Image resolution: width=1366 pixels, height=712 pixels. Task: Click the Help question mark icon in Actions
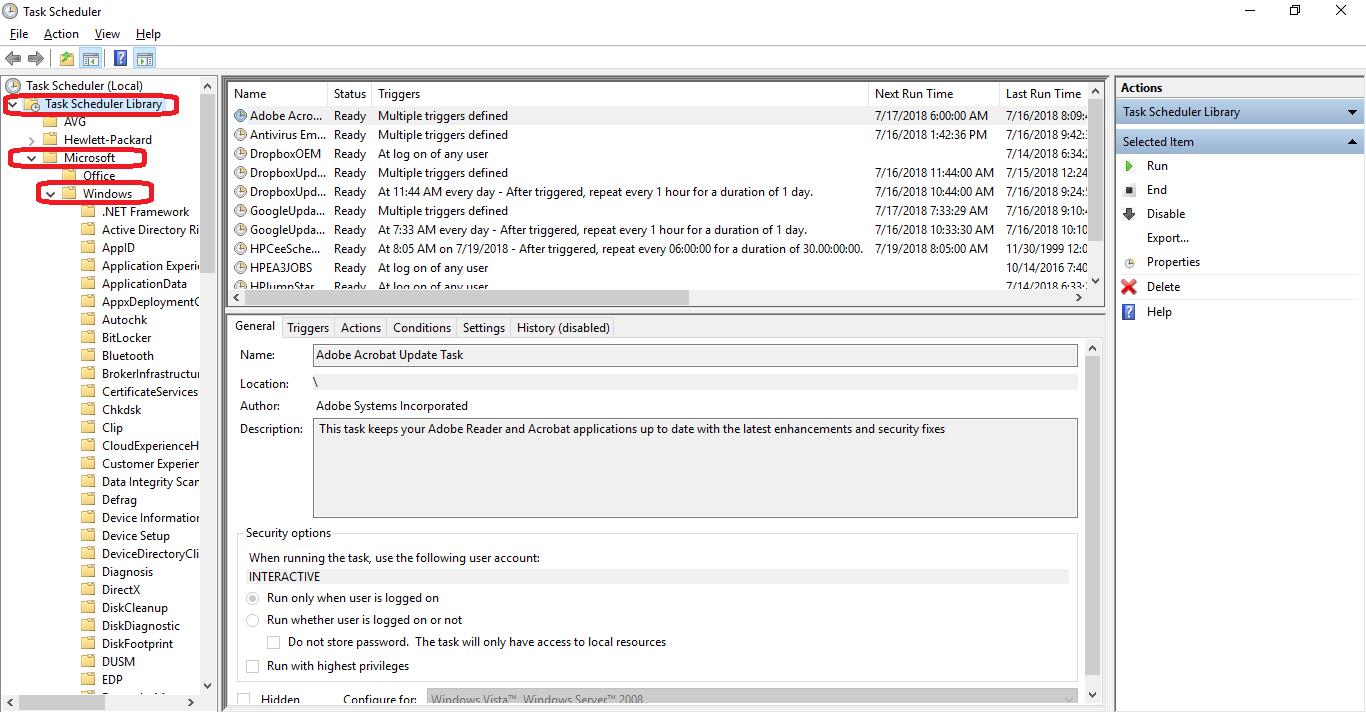pyautogui.click(x=1129, y=312)
